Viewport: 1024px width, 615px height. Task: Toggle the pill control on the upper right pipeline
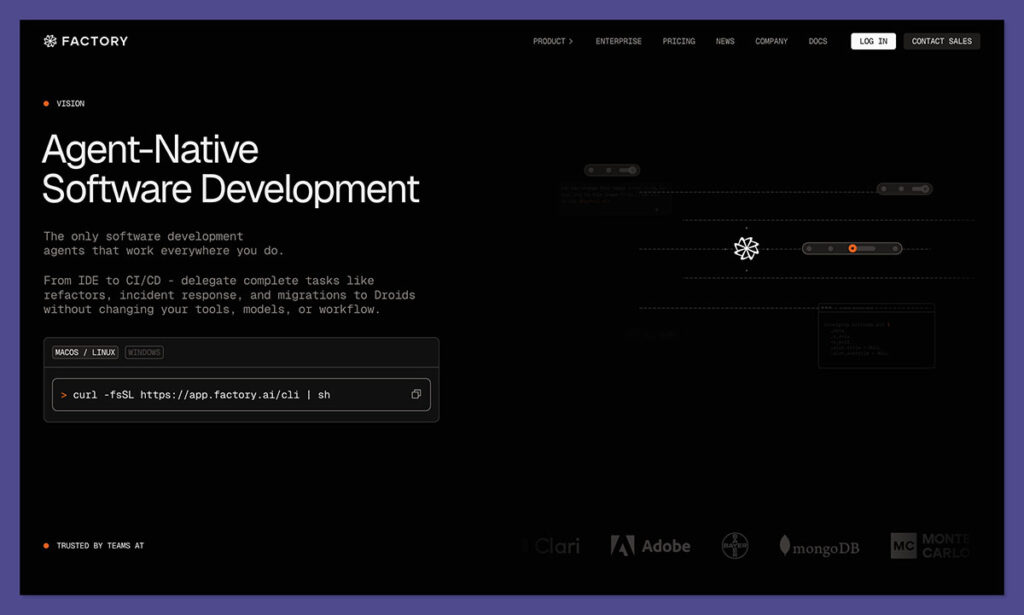[x=905, y=187]
